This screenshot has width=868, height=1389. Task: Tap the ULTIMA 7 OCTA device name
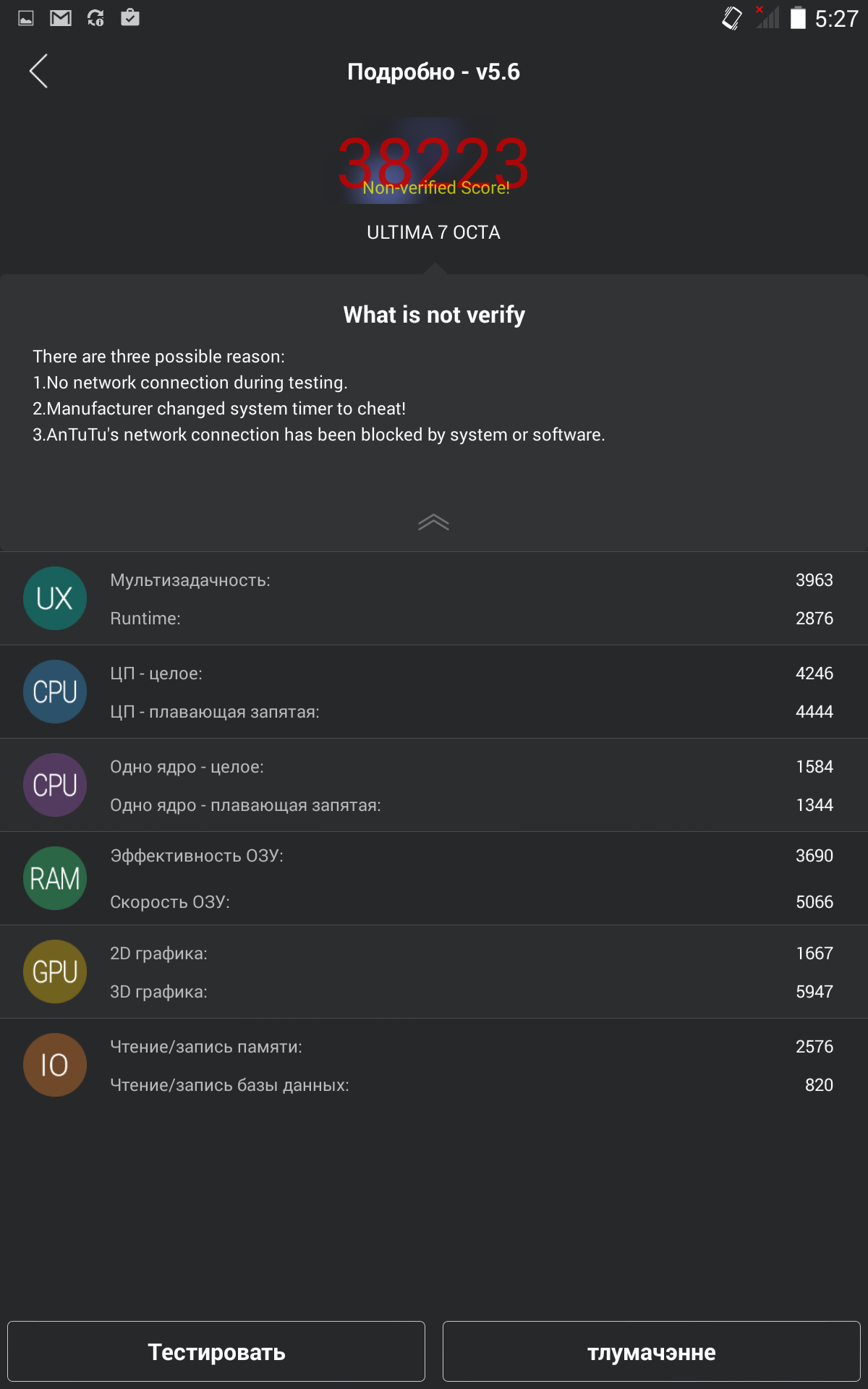433,232
